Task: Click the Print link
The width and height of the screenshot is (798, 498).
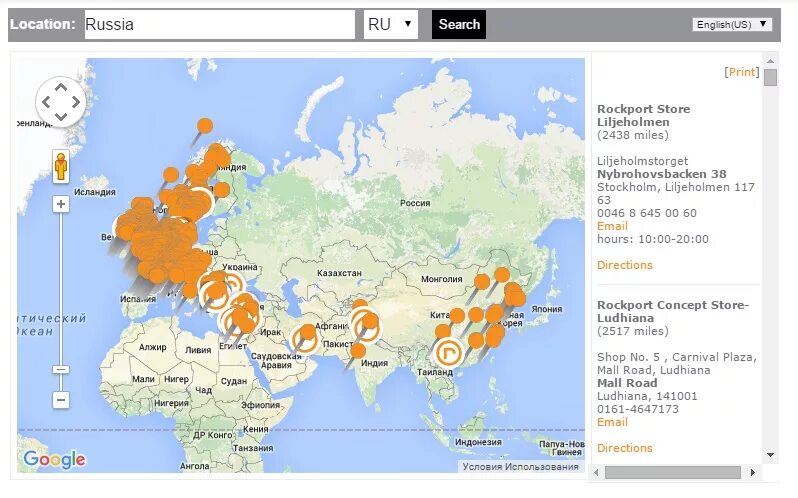Action: (742, 72)
